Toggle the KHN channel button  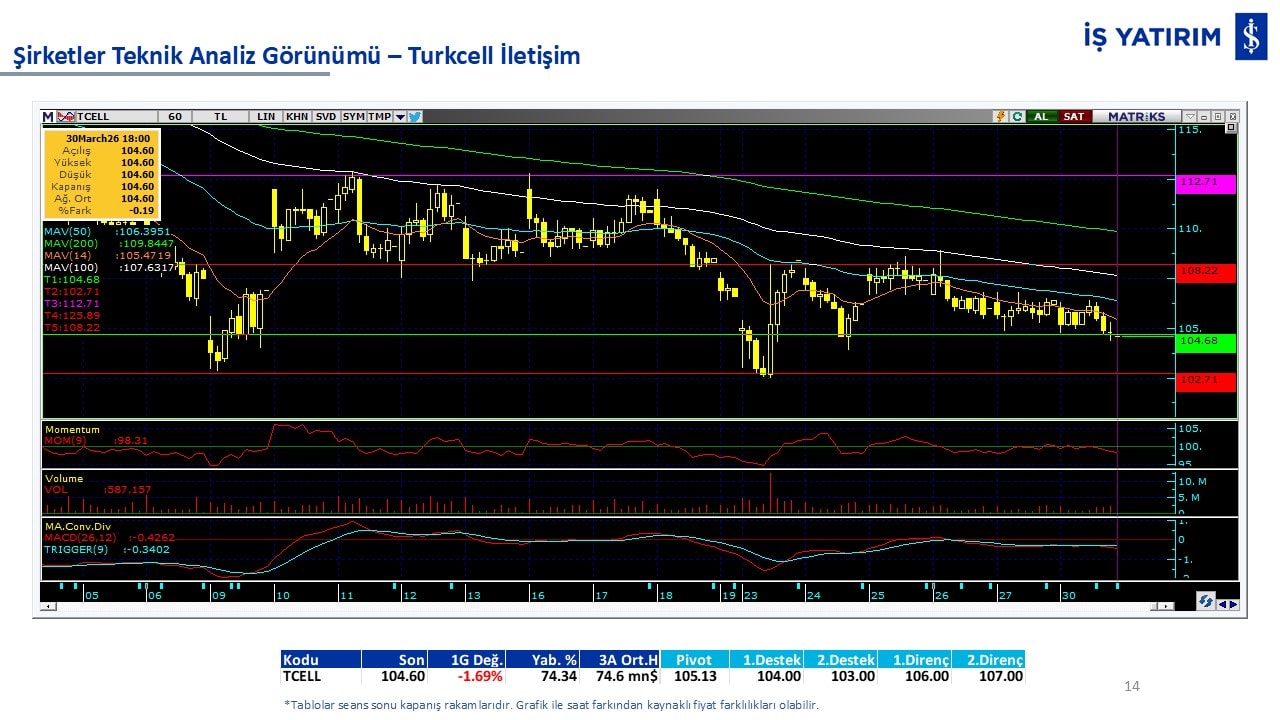click(297, 117)
